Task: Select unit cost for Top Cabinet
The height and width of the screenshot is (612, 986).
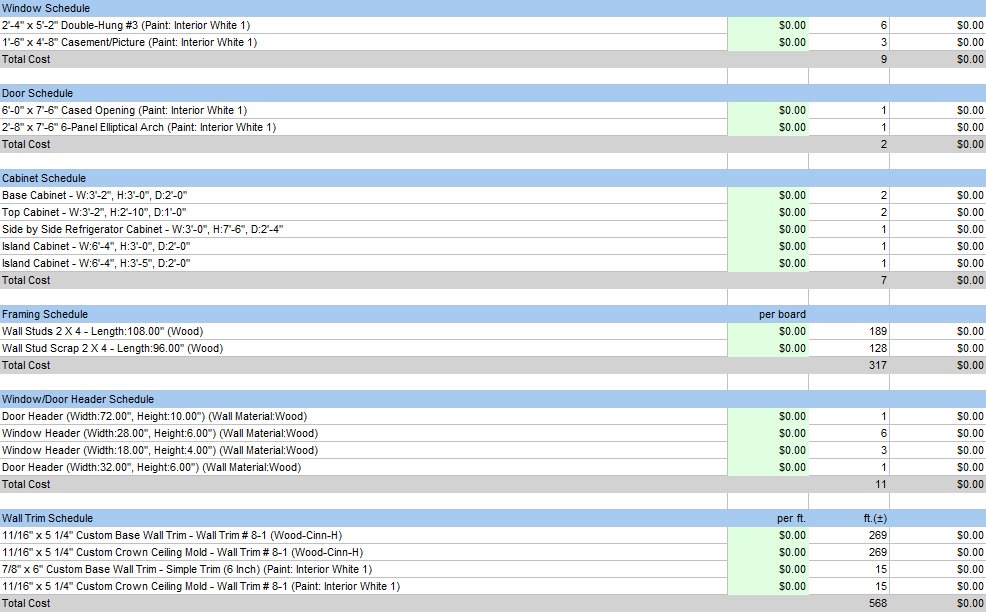Action: click(x=768, y=212)
